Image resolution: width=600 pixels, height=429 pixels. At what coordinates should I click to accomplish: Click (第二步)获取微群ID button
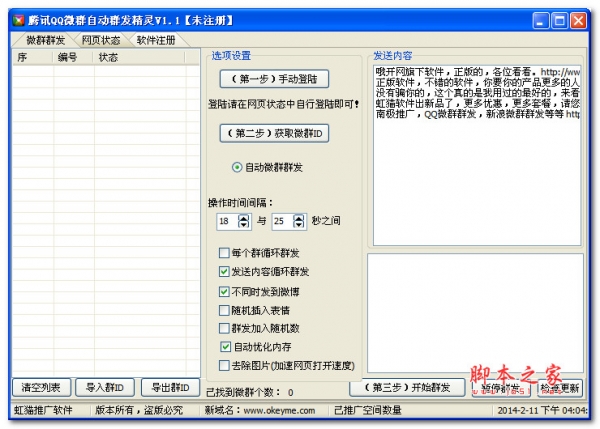274,133
